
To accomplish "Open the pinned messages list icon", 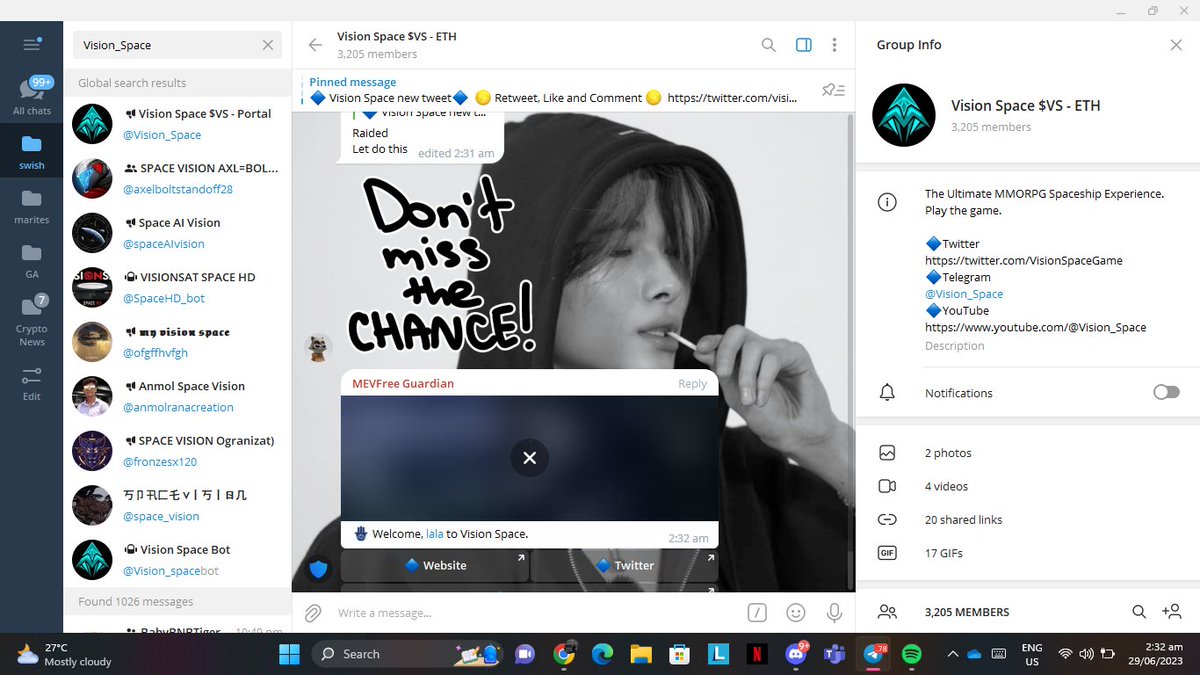I will pyautogui.click(x=833, y=90).
